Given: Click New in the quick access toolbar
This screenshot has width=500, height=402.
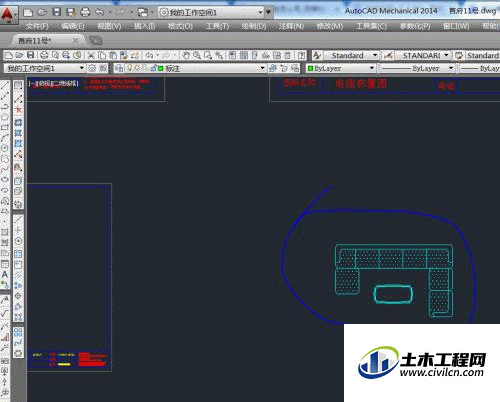Looking at the screenshot, I should pyautogui.click(x=28, y=13).
